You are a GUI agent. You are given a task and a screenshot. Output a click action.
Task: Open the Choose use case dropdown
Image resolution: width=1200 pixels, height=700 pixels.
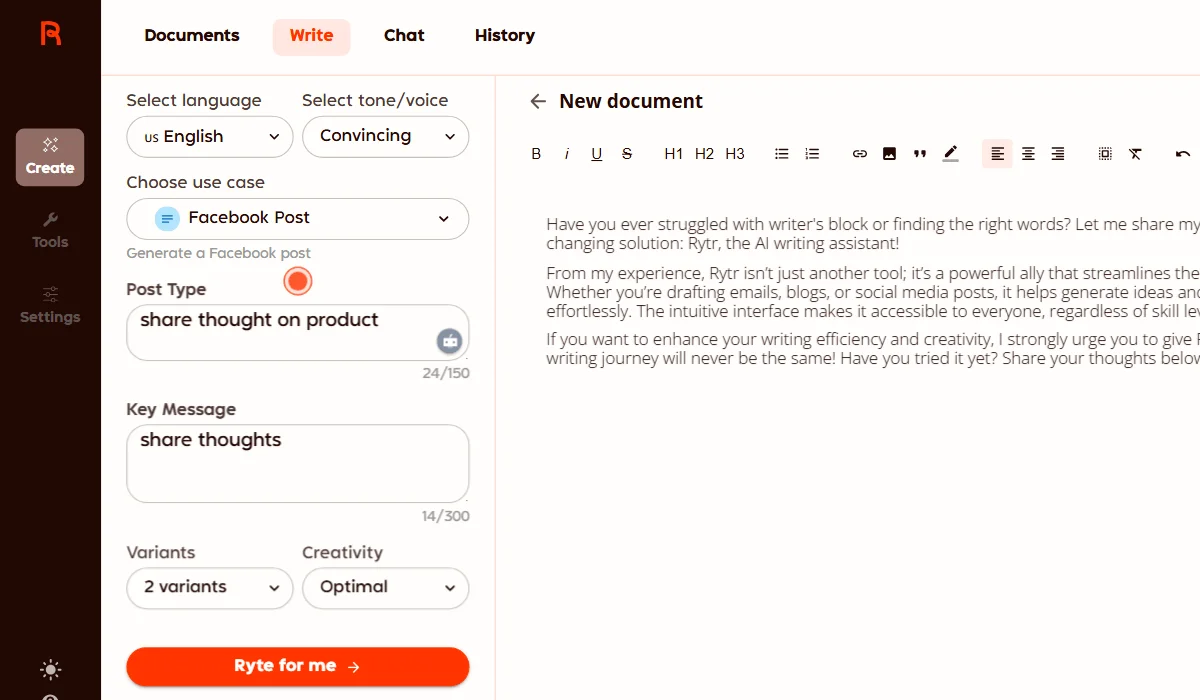297,218
